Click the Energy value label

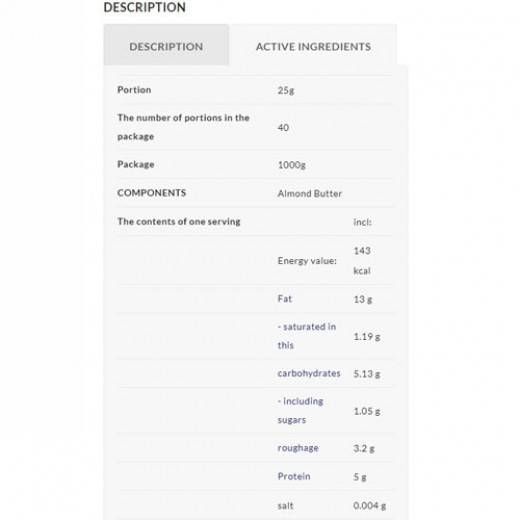[x=307, y=261]
